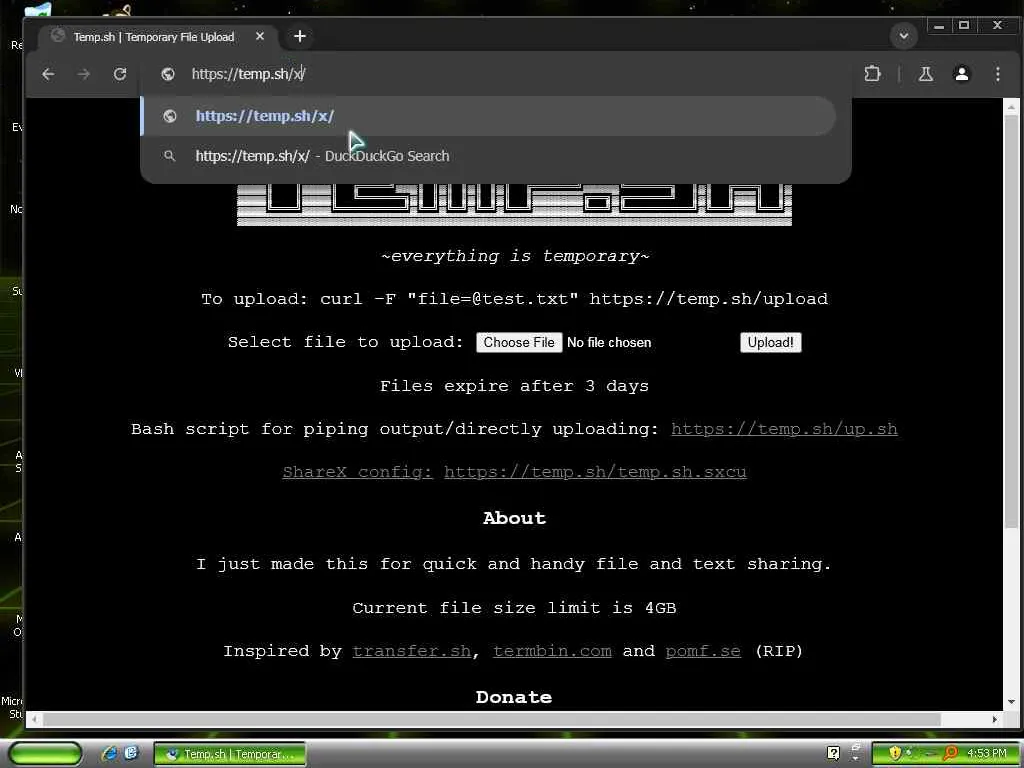
Task: Open a new tab with the plus button
Action: click(x=300, y=37)
